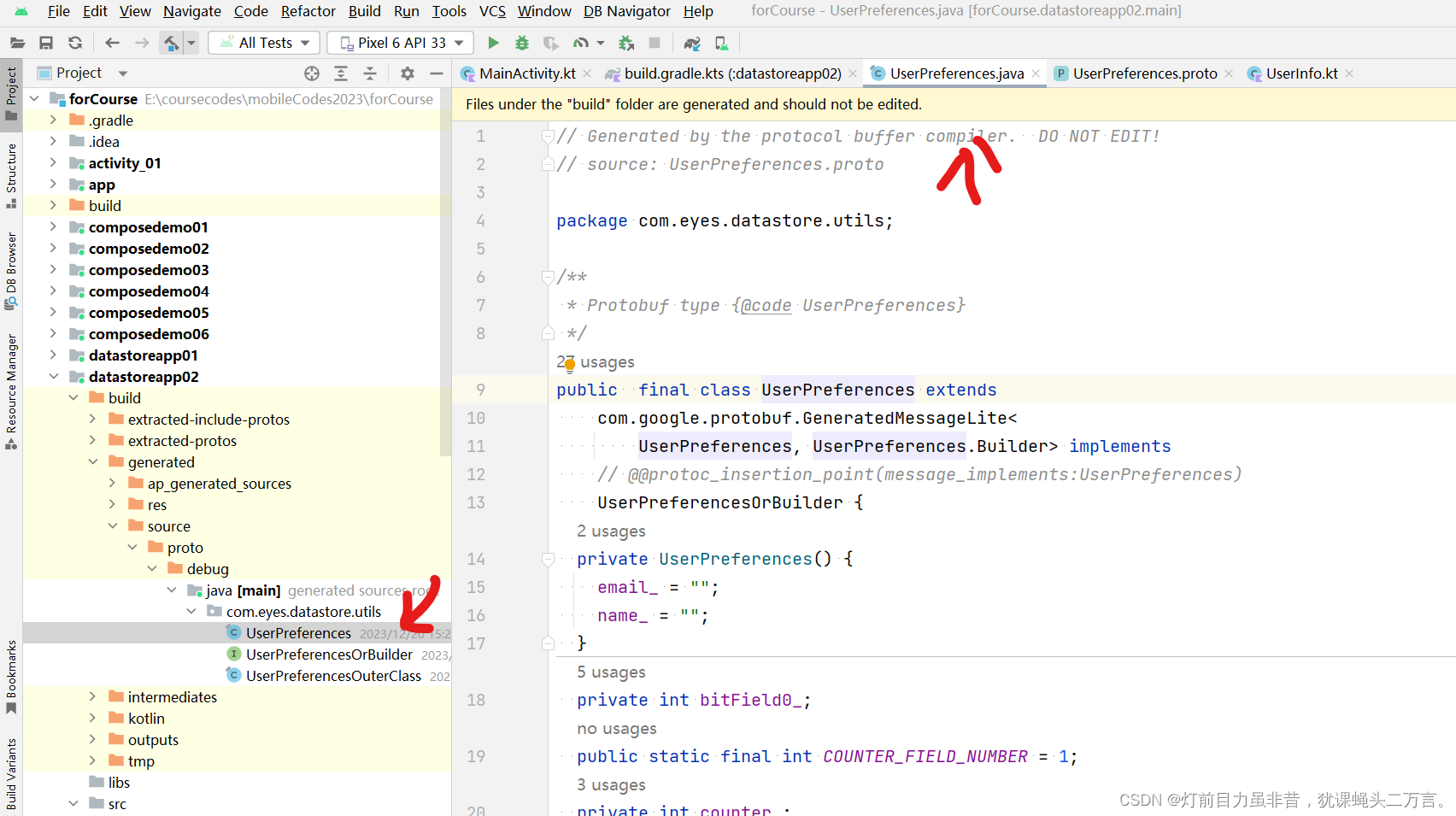Open the Refactor menu
Viewport: 1456px width, 816px height.
pos(308,11)
